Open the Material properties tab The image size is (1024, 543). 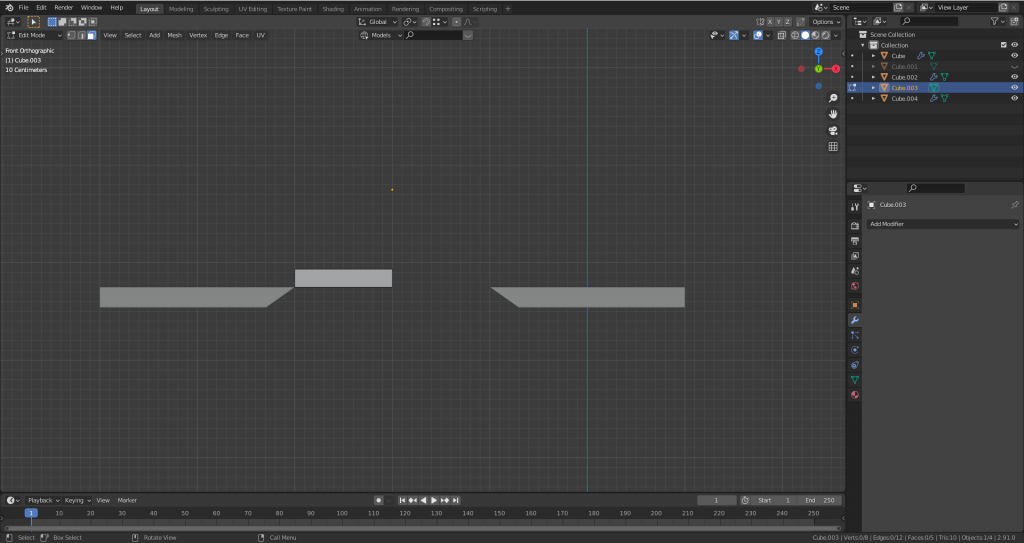[855, 395]
